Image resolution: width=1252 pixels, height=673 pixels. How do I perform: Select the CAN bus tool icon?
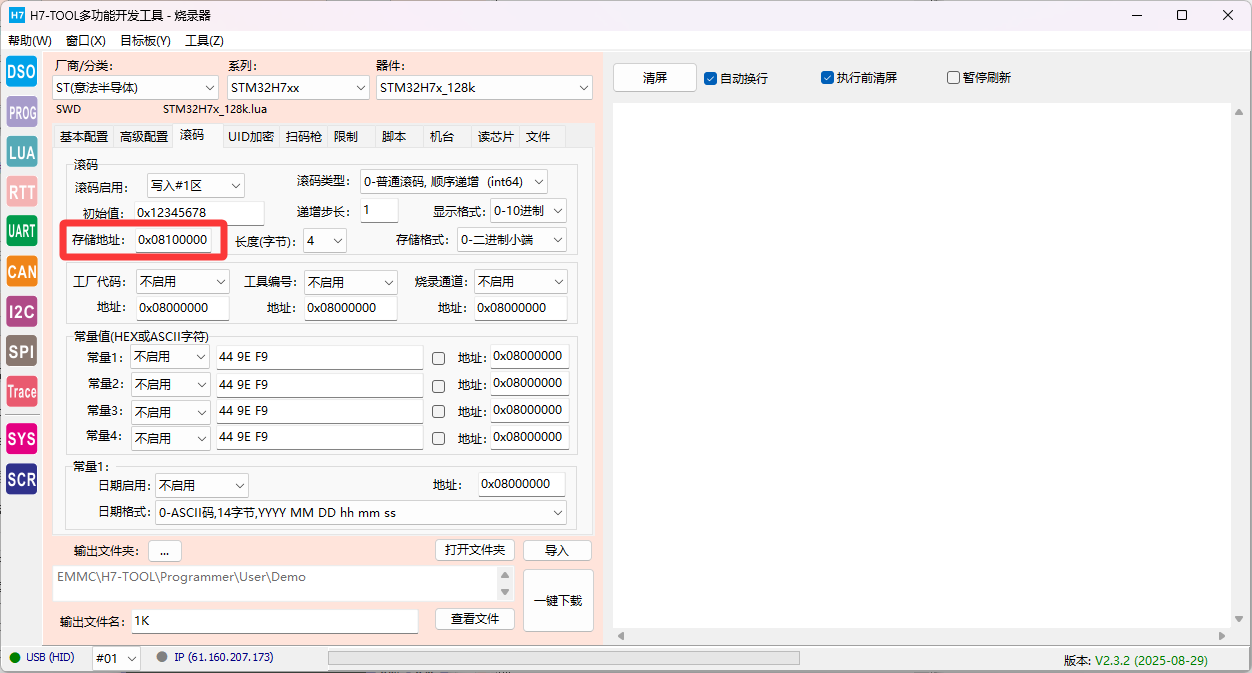tap(21, 271)
